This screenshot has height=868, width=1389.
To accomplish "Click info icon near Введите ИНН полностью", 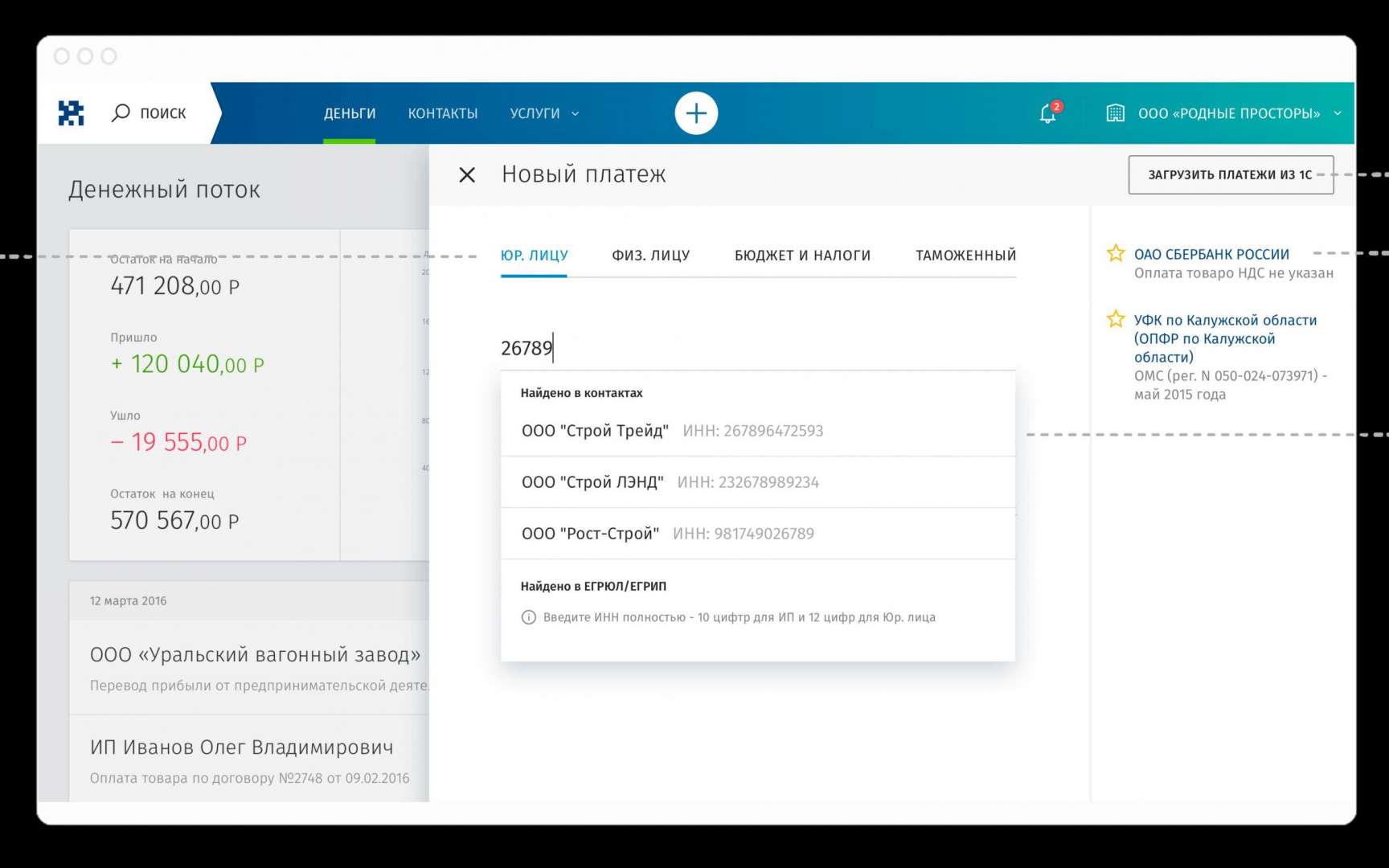I will point(528,617).
